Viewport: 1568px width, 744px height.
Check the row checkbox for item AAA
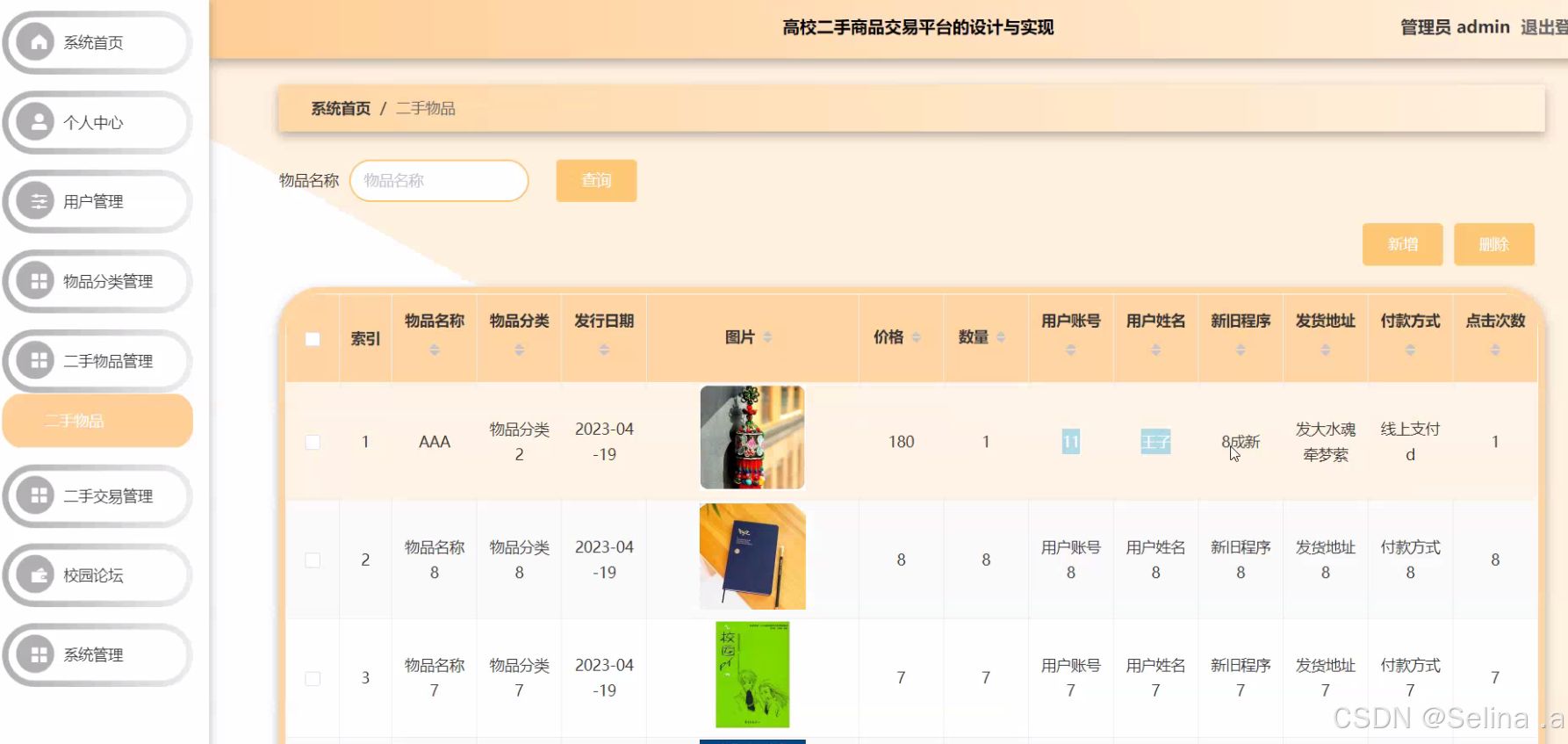313,442
